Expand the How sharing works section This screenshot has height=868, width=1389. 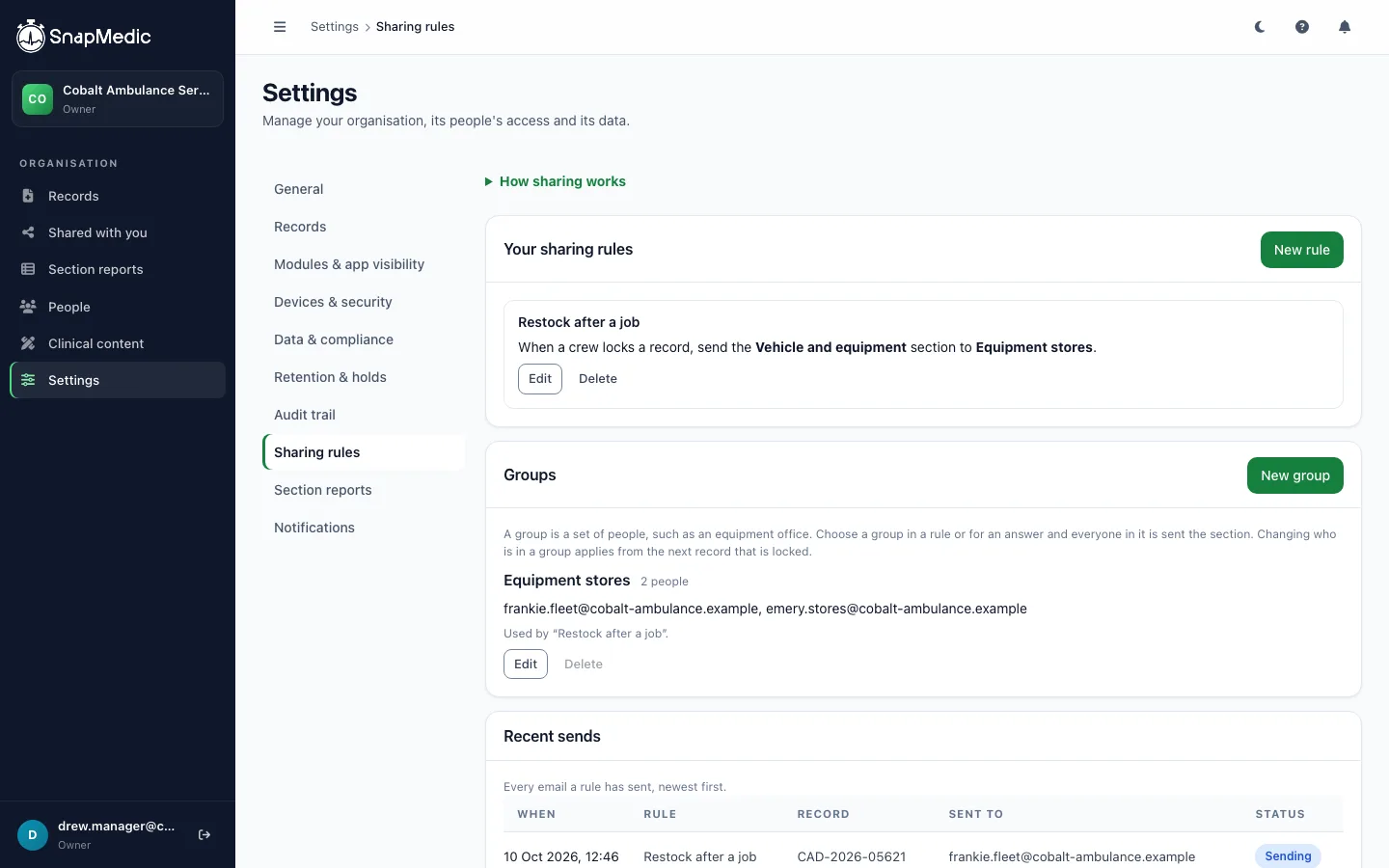(556, 181)
